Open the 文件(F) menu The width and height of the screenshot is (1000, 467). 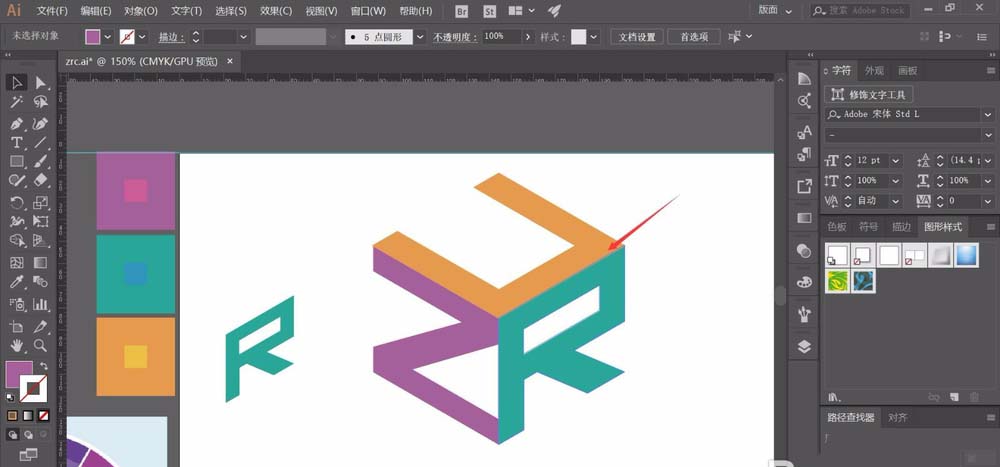[x=52, y=11]
